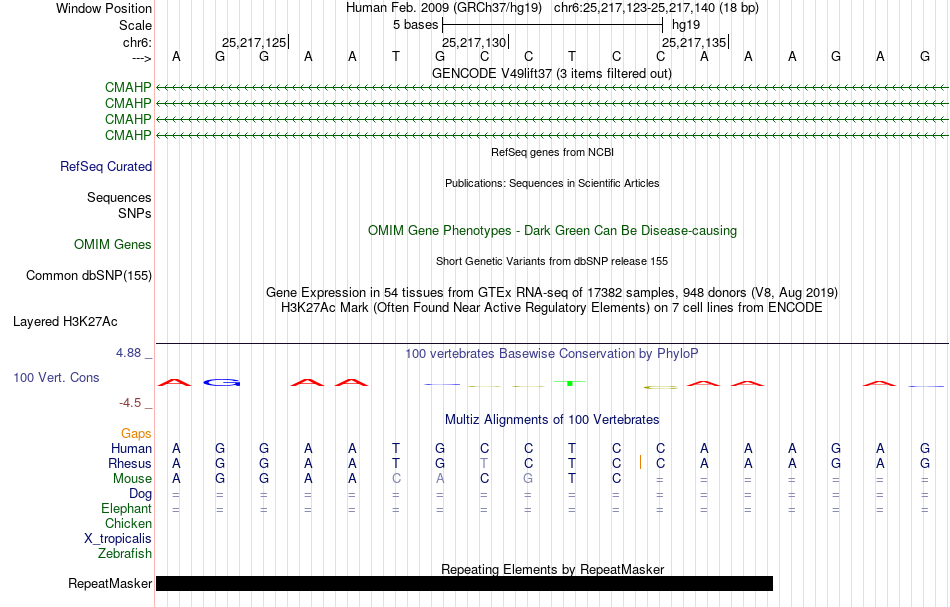The image size is (950, 607).
Task: Open the Common dbSNP(155) track label
Action: (89, 276)
